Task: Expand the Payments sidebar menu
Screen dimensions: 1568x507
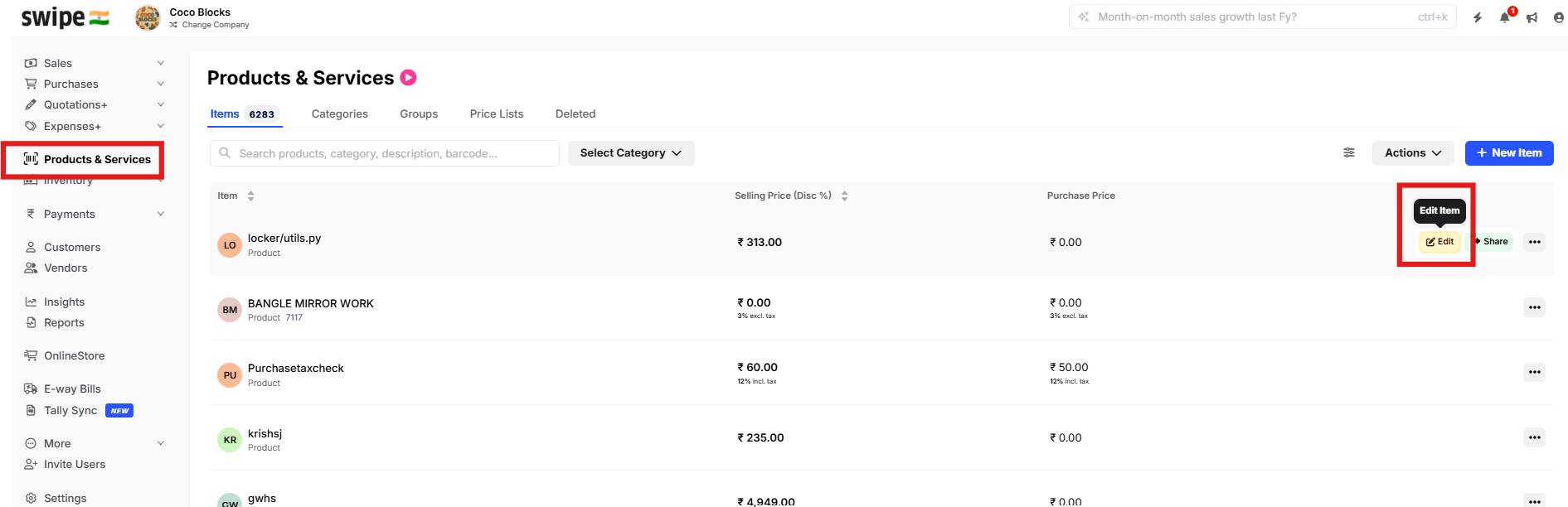Action: coord(160,214)
